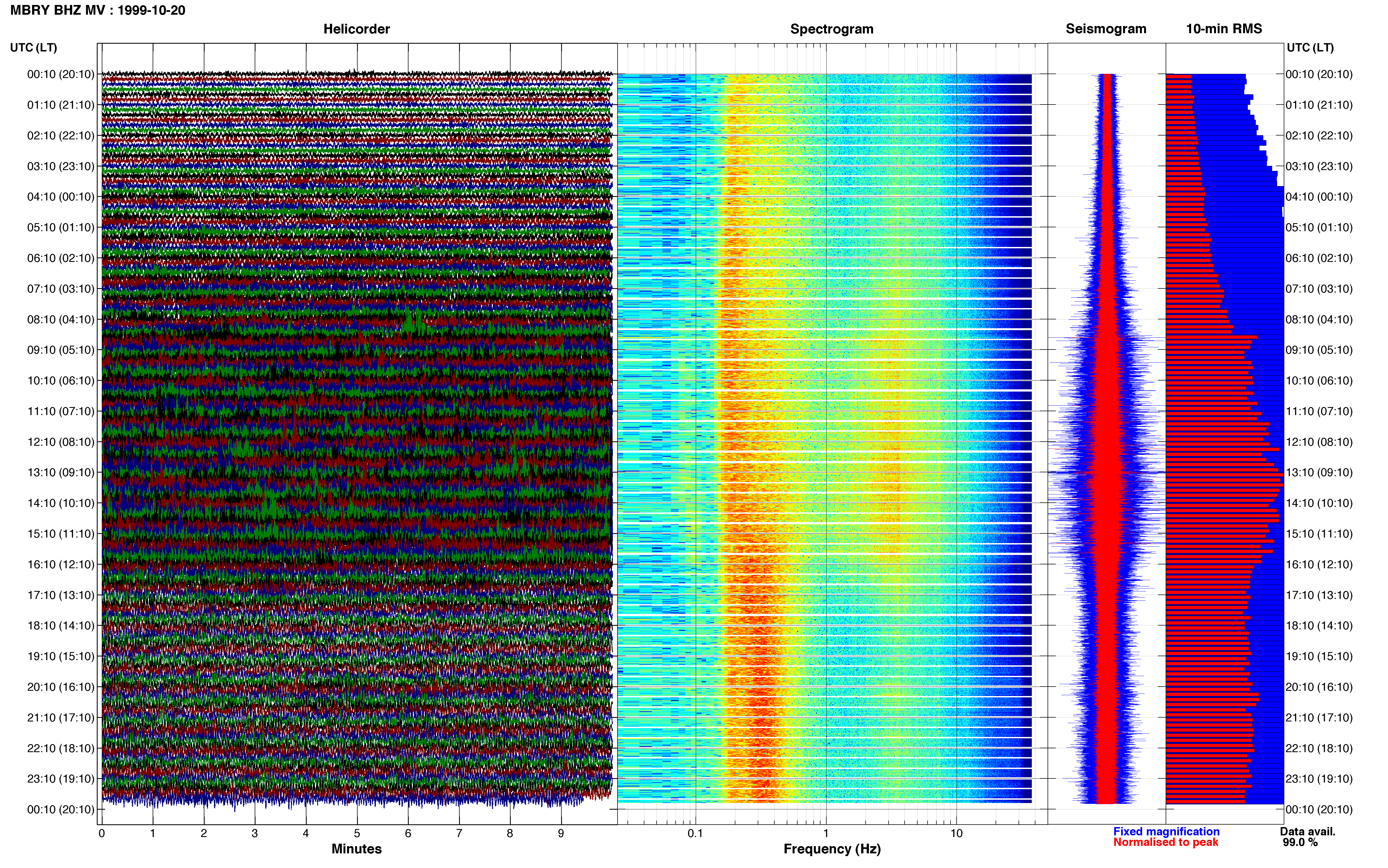1388x868 pixels.
Task: Click the '0' tick on the Minutes axis
Action: point(101,833)
